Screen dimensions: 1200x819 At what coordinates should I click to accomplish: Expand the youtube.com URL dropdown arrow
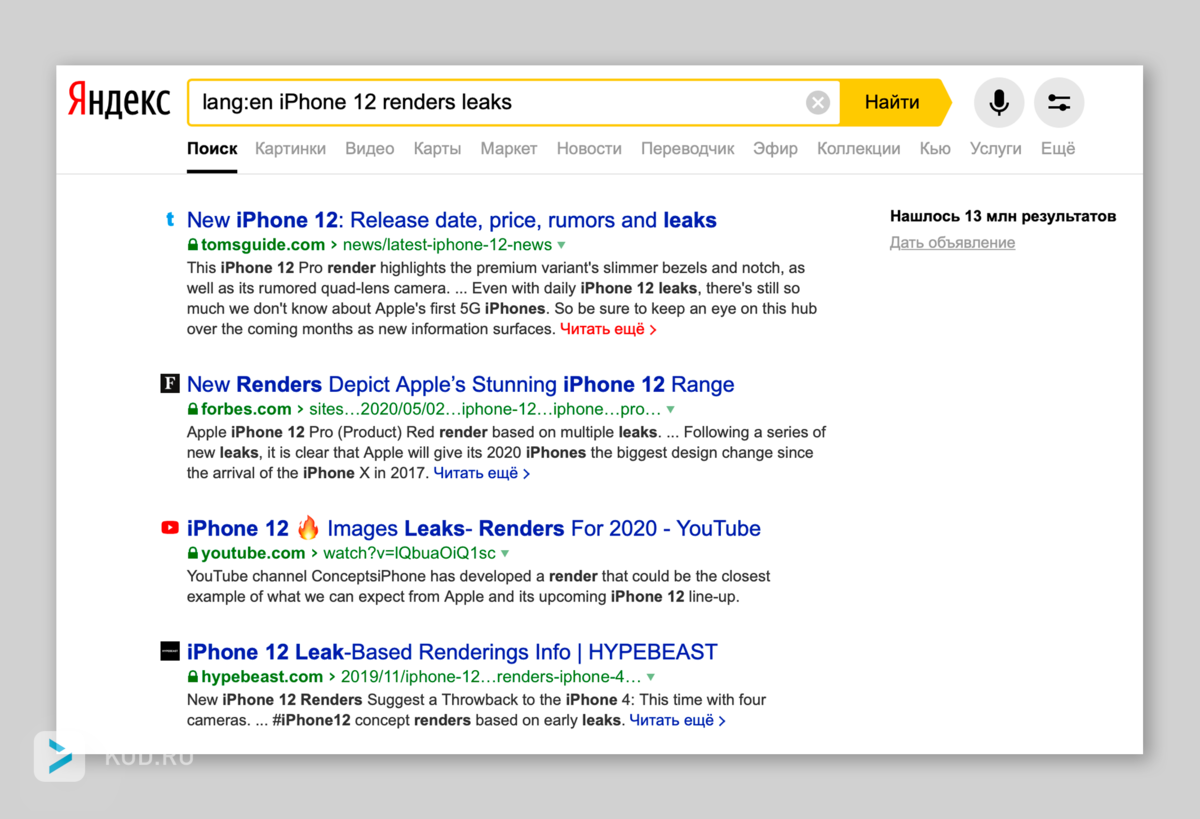[505, 554]
